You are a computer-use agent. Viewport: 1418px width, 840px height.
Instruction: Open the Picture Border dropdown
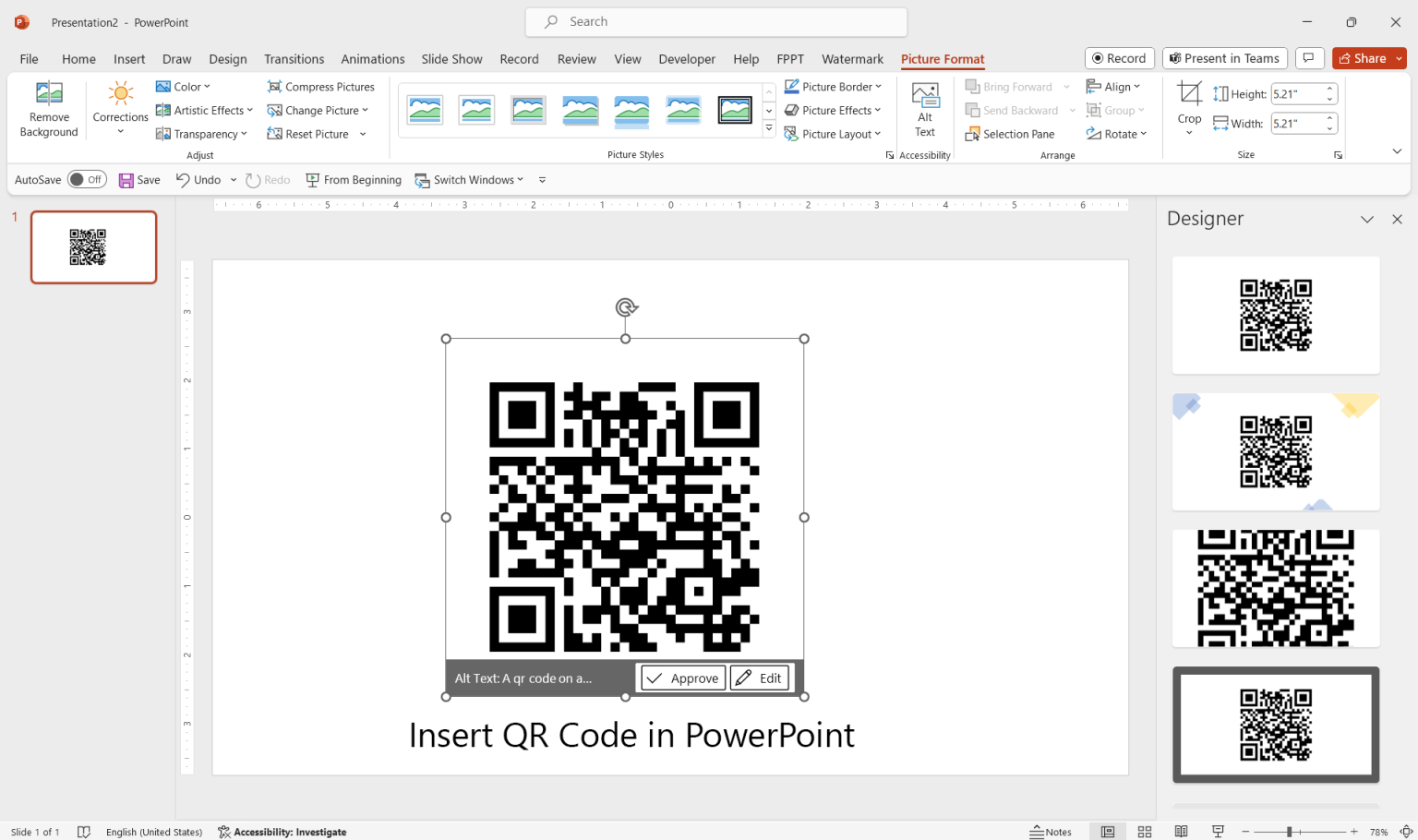click(834, 86)
